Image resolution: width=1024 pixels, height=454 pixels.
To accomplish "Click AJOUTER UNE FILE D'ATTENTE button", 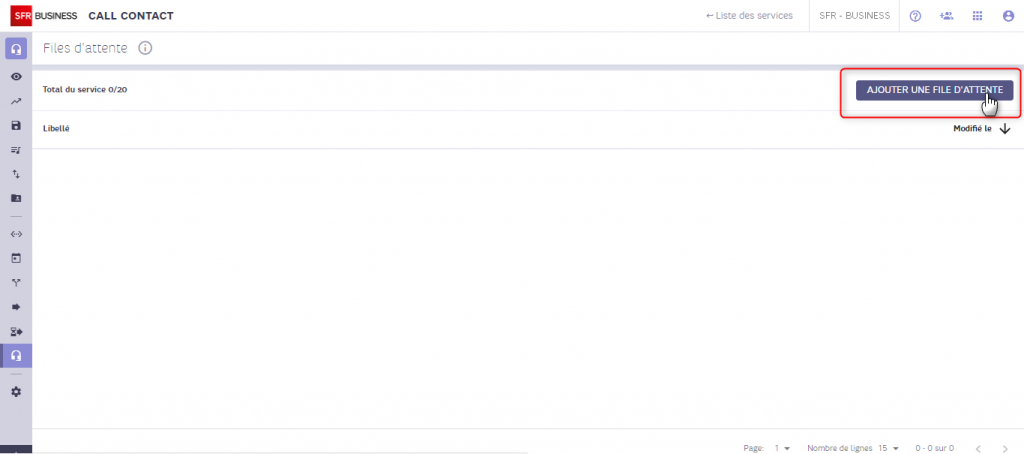I will click(x=935, y=90).
